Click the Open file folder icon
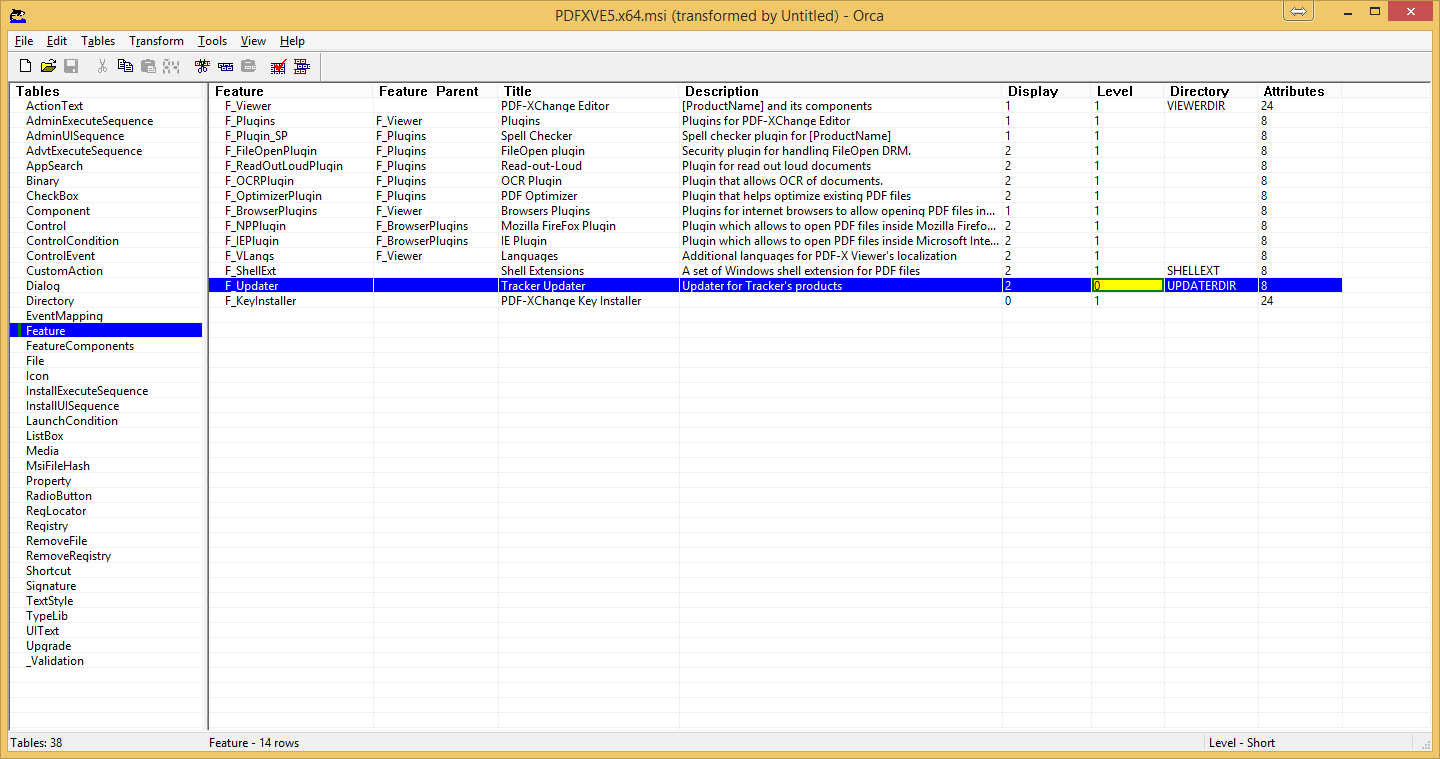 [x=48, y=66]
